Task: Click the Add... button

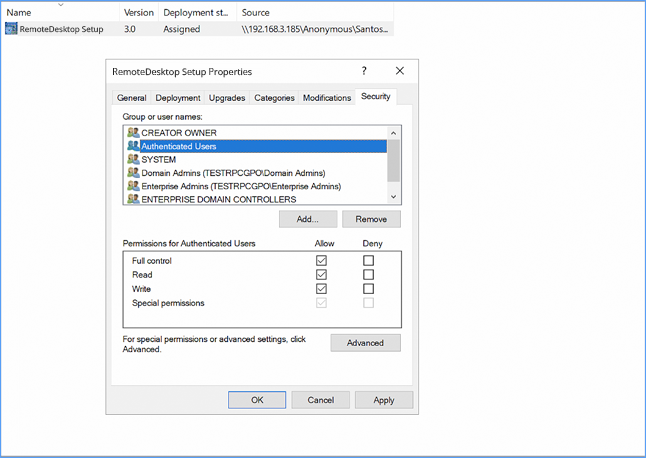Action: [307, 219]
